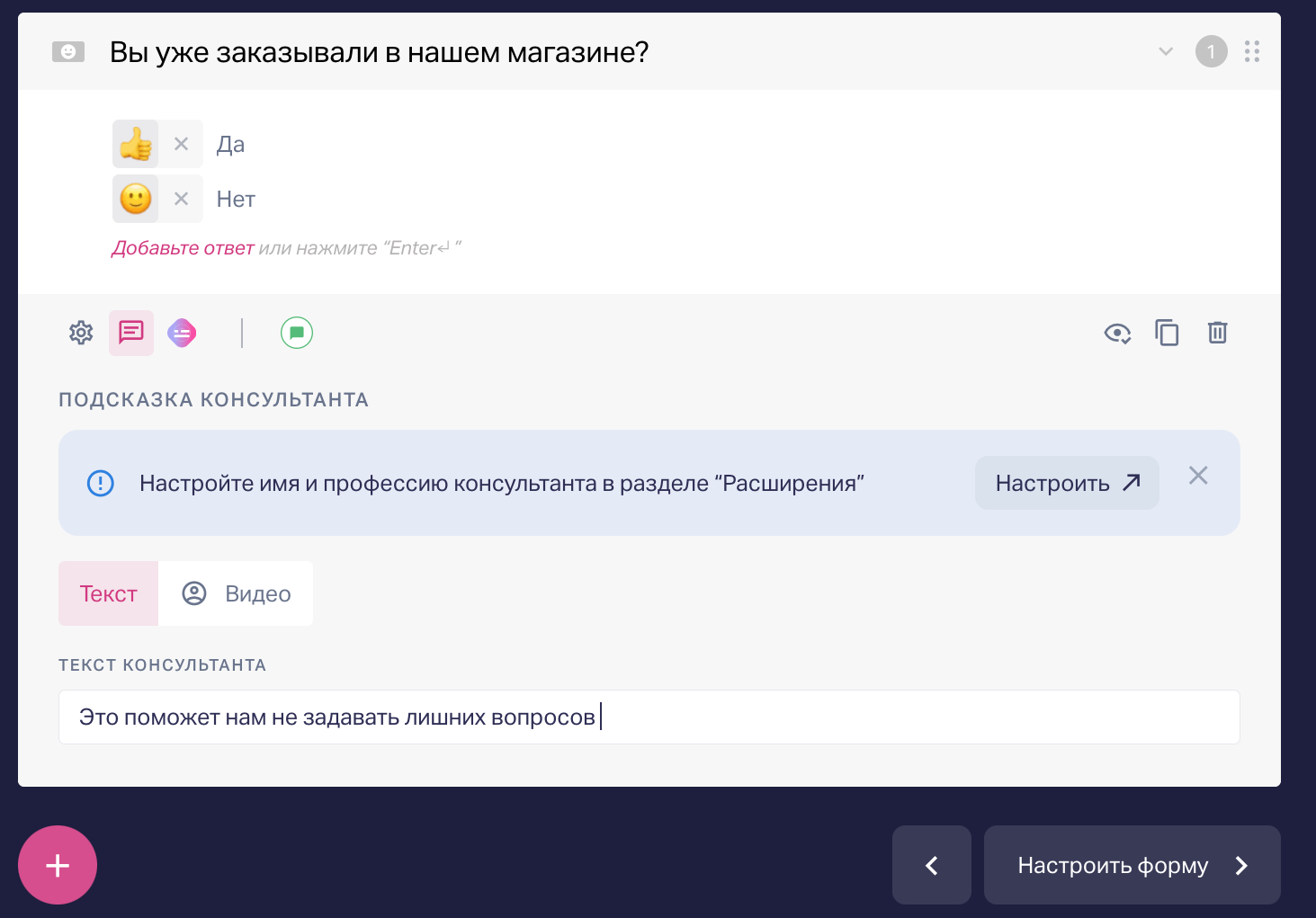Click the Добавьте ответ link
This screenshot has width=1316, height=918.
click(x=183, y=248)
